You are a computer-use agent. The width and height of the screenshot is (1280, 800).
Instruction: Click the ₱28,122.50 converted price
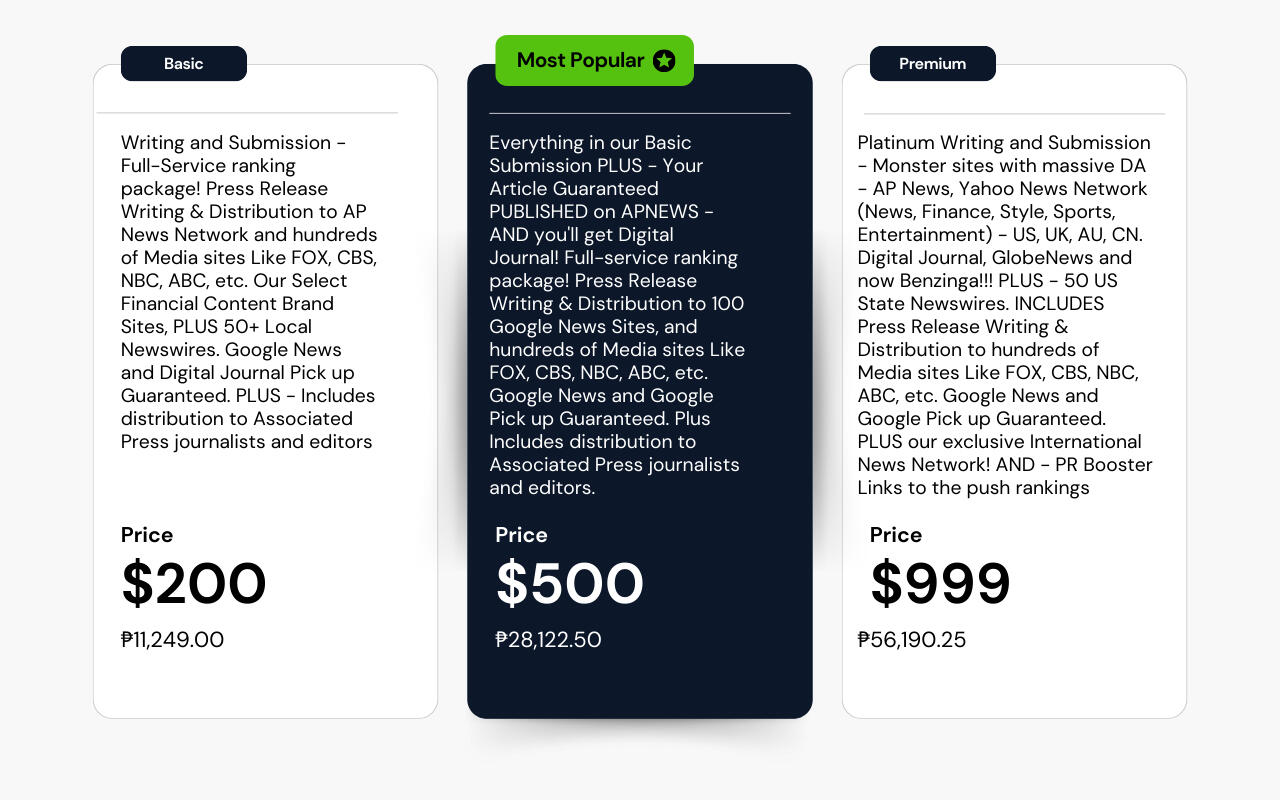click(548, 640)
